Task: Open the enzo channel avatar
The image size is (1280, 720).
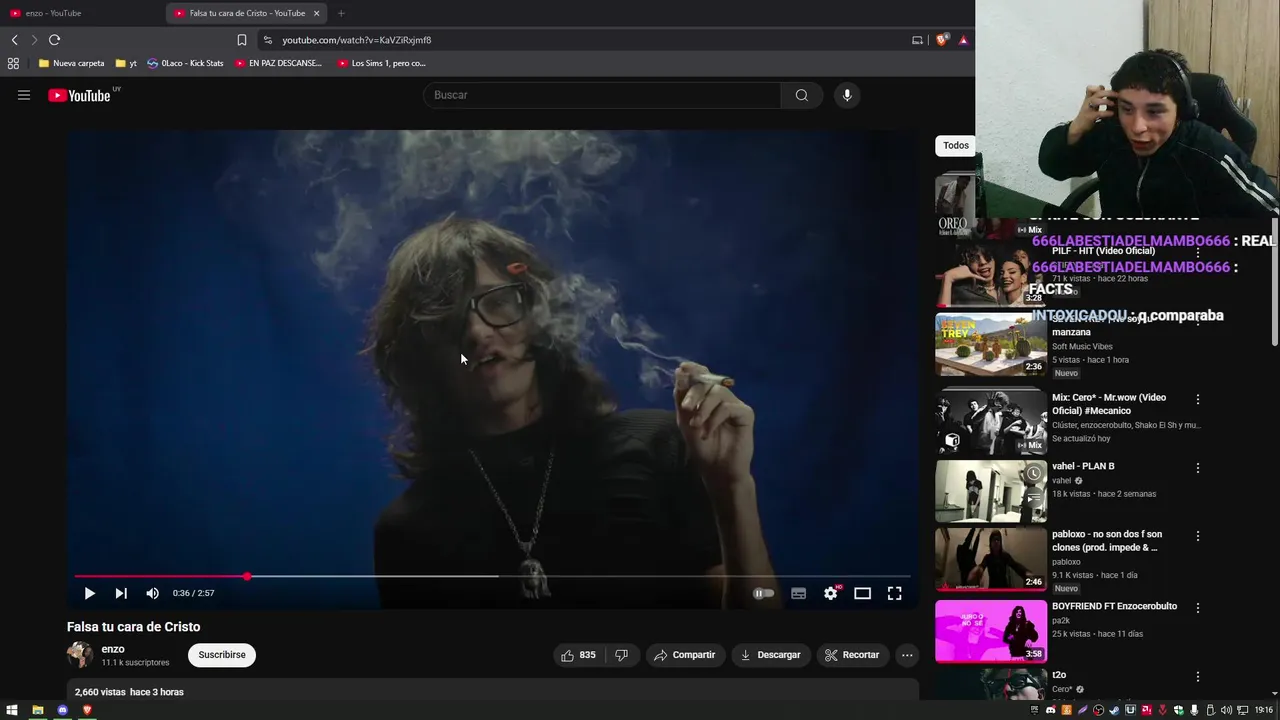Action: [80, 655]
